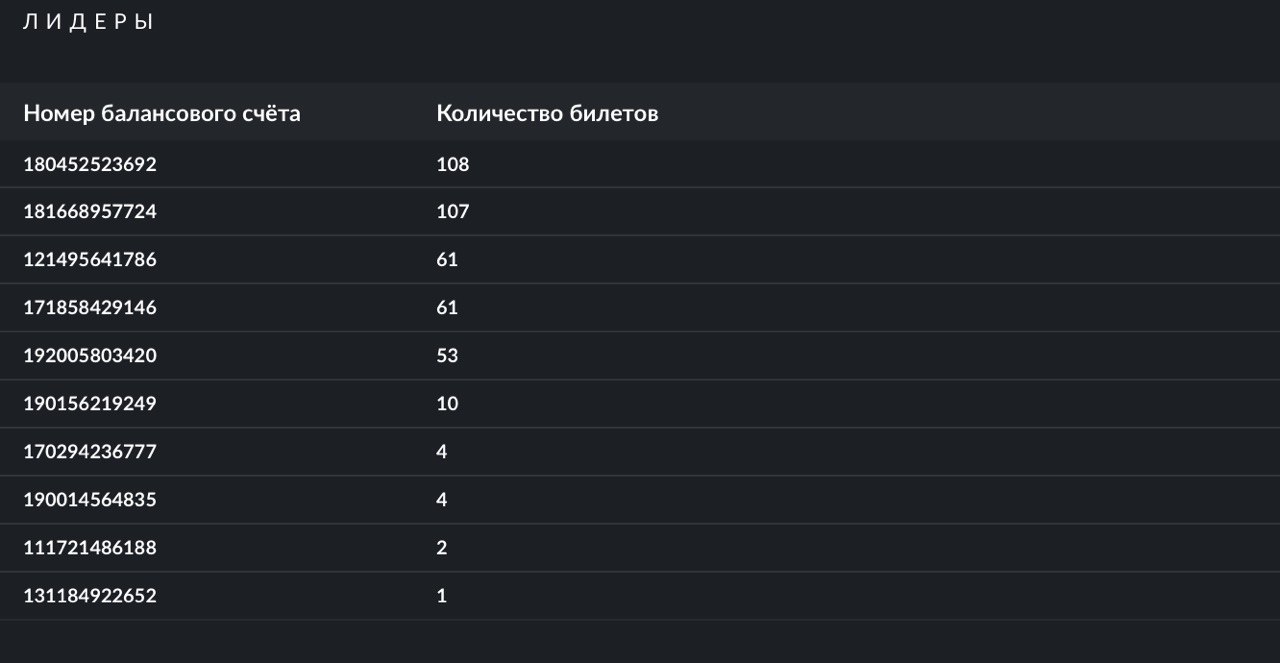Select account number 181668957724
1280x663 pixels.
90,212
